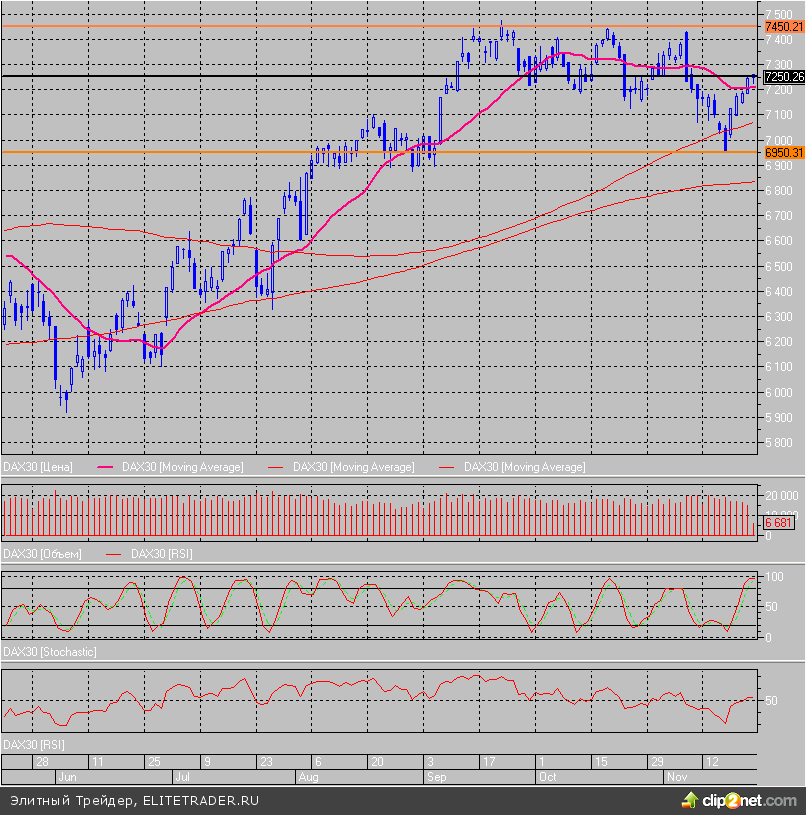
Task: Select the 7450.21 resistance price label
Action: (x=783, y=26)
